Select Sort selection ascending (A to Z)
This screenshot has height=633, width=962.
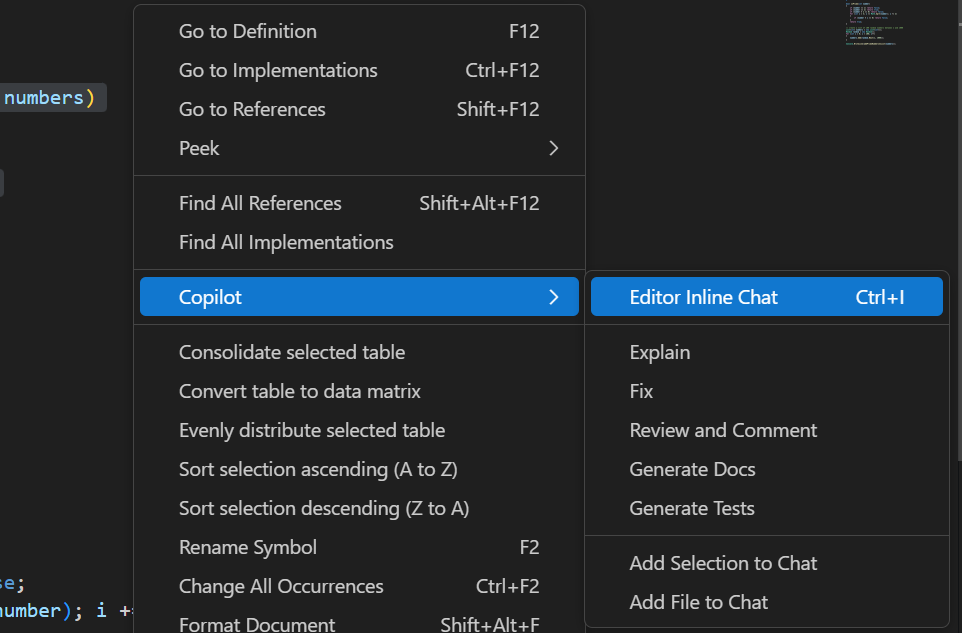(x=318, y=469)
